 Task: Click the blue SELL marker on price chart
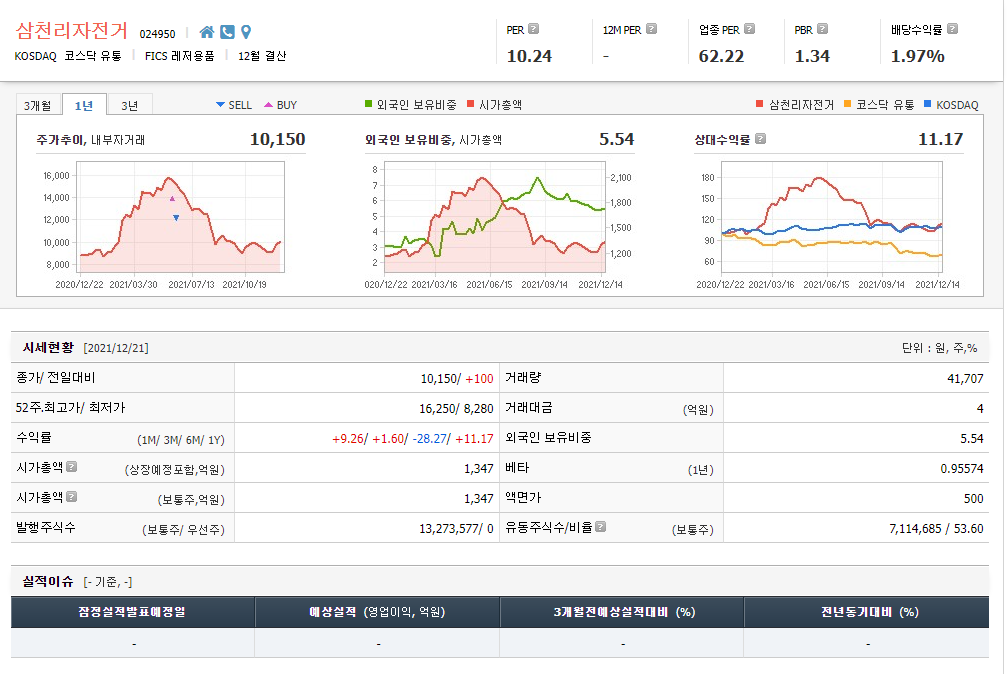pyautogui.click(x=176, y=218)
